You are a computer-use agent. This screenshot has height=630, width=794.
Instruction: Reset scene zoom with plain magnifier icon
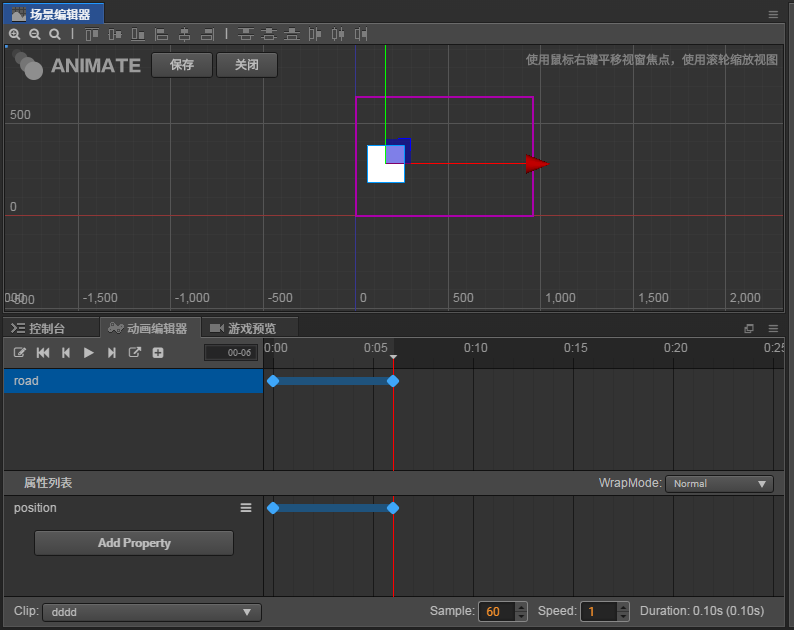coord(55,34)
